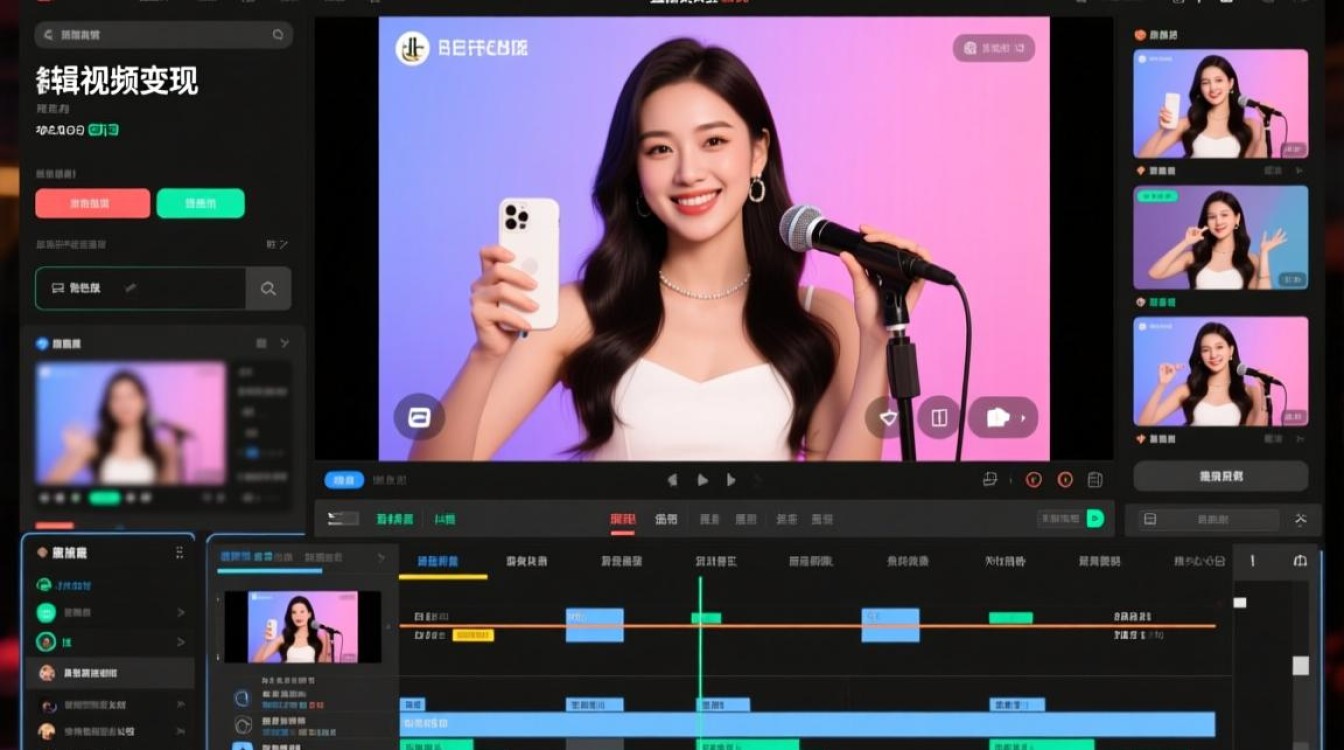Click the green button beside the red button
The image size is (1344, 750).
(200, 203)
